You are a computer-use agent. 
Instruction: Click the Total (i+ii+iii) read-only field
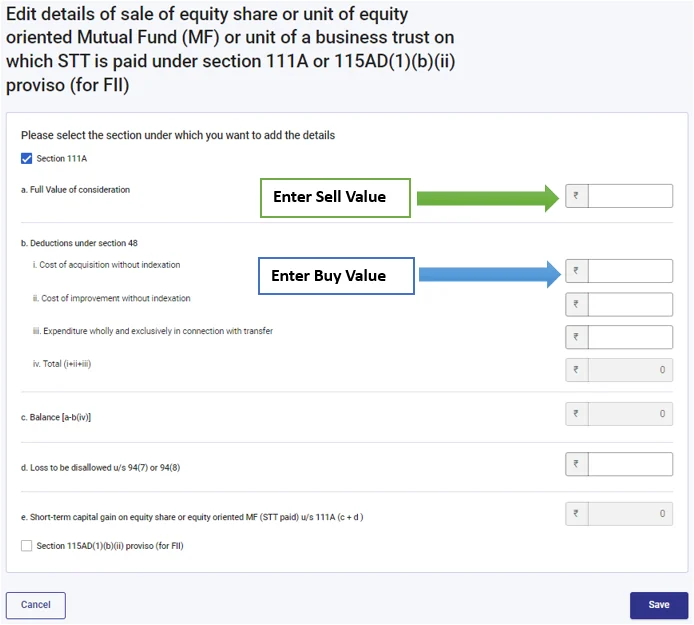(x=629, y=370)
